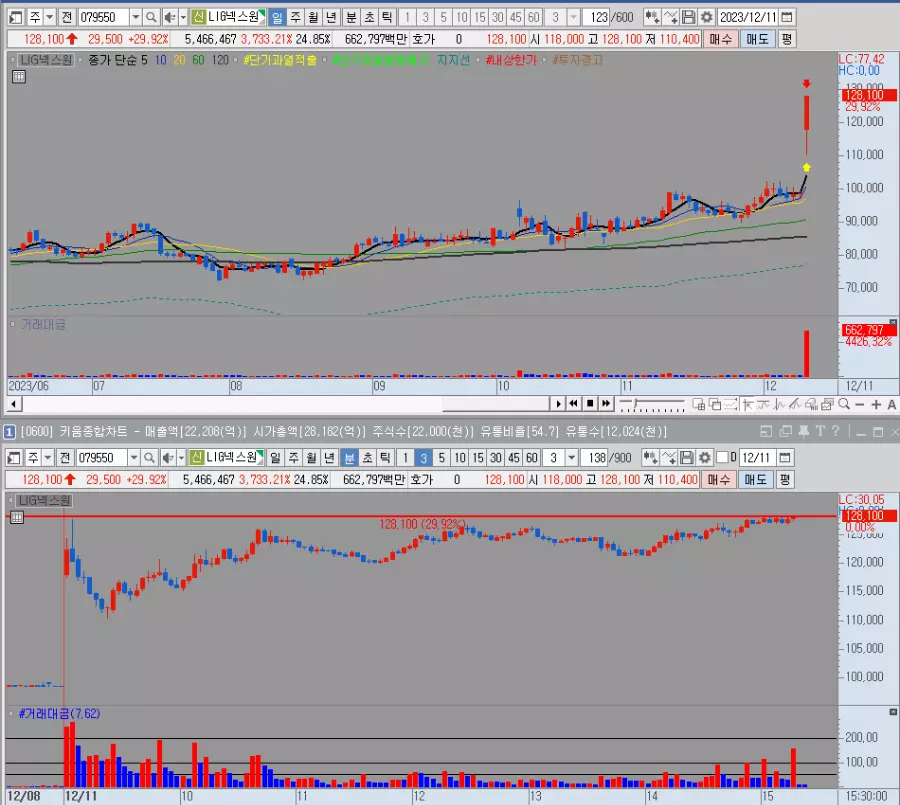Select the 1-minute interval in bottom chart
This screenshot has height=805, width=900.
pos(405,458)
